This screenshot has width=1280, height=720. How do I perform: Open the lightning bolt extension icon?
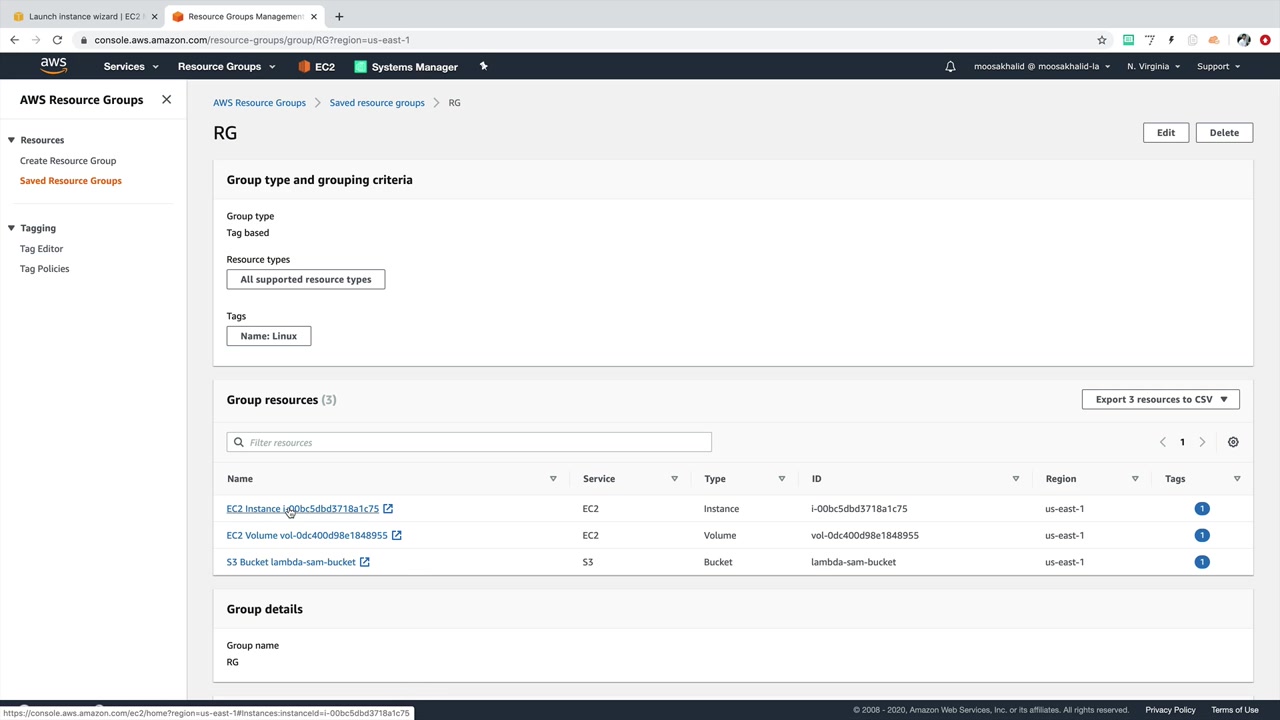tap(1171, 40)
